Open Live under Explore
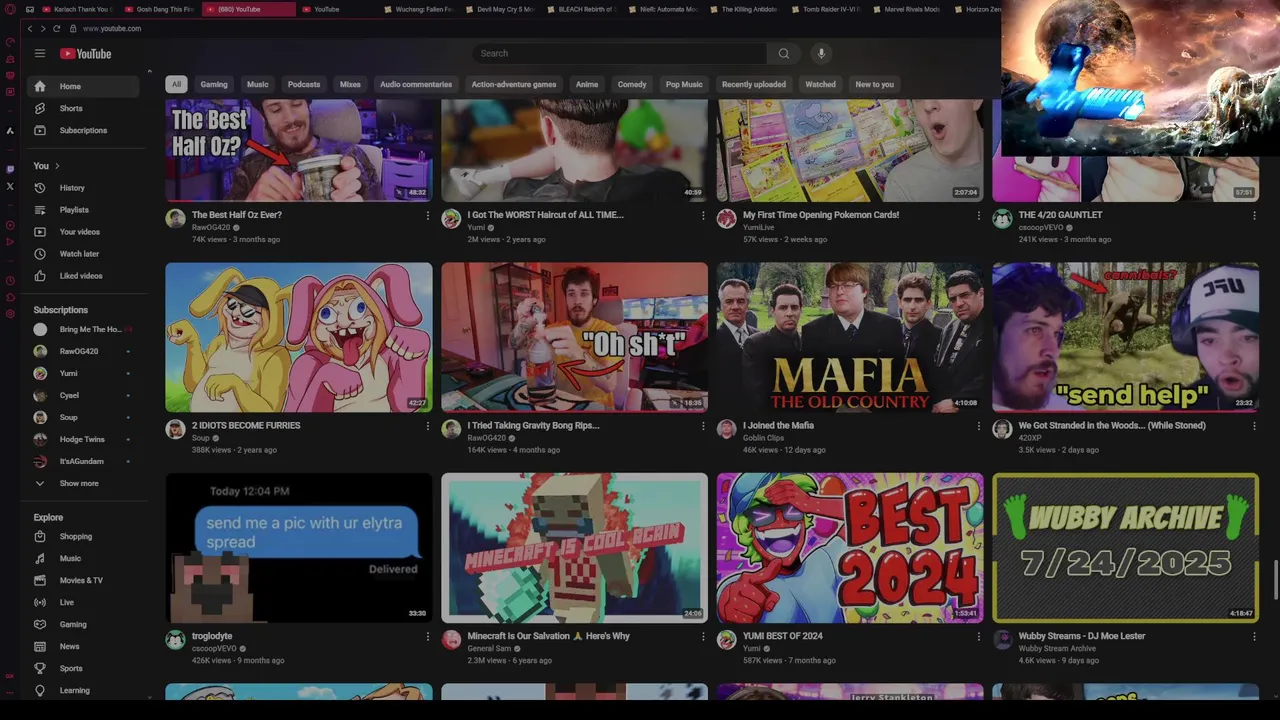Image resolution: width=1280 pixels, height=720 pixels. click(83, 603)
